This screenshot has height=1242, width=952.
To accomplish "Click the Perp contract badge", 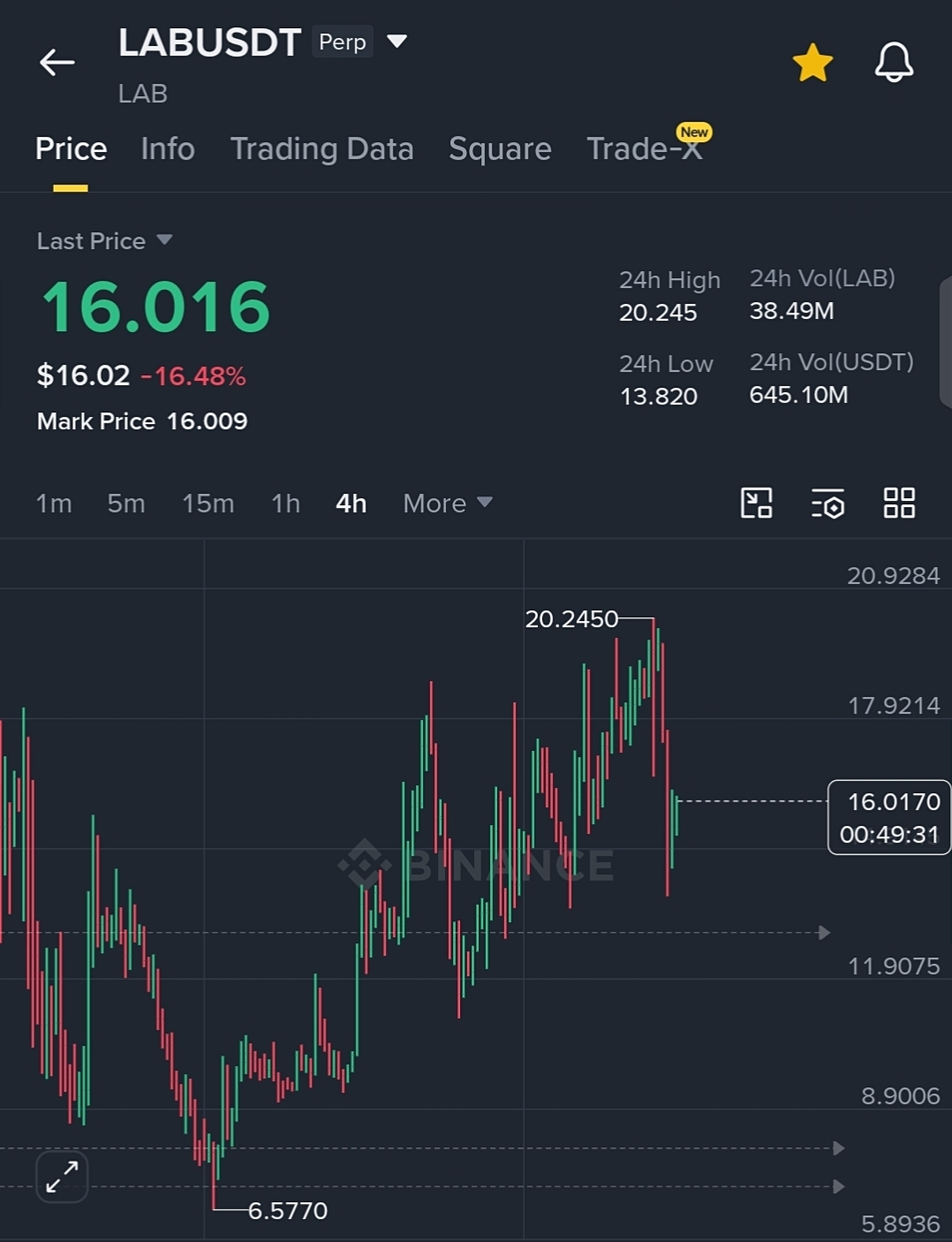I will 343,42.
